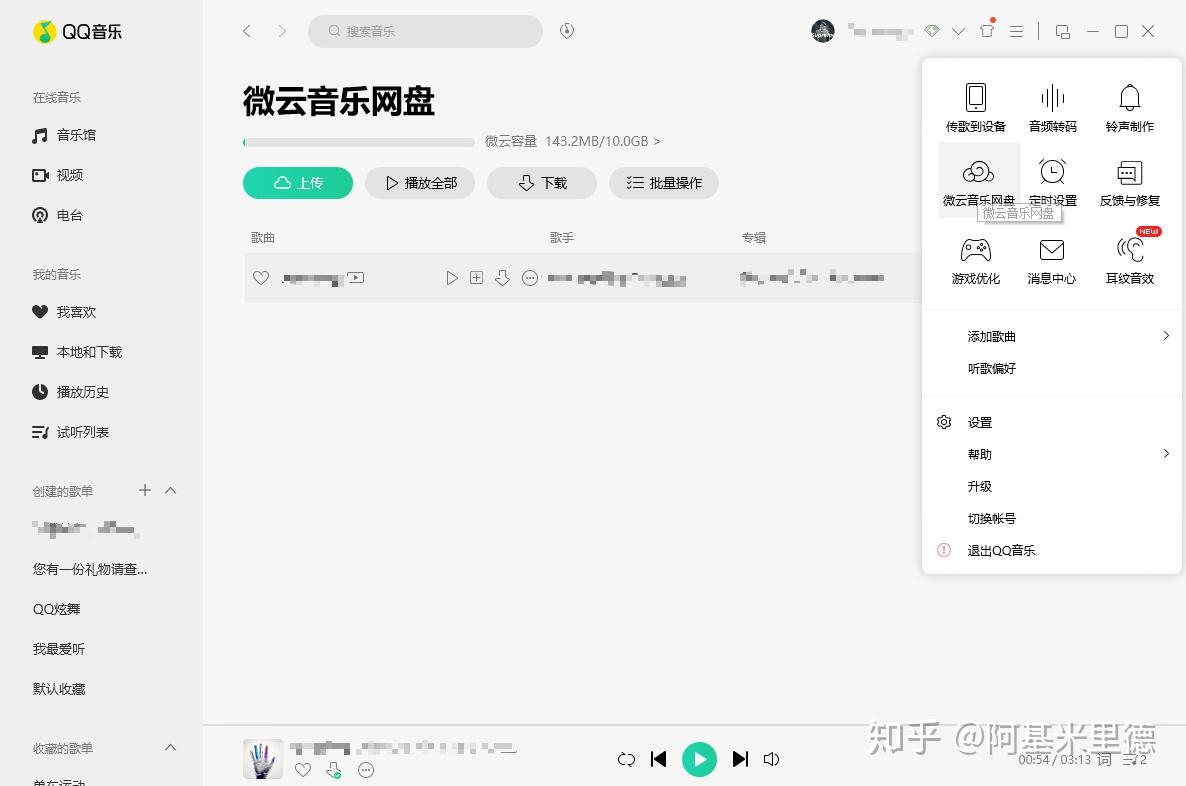The width and height of the screenshot is (1186, 786).
Task: Like the song row with heart icon
Action: (261, 278)
